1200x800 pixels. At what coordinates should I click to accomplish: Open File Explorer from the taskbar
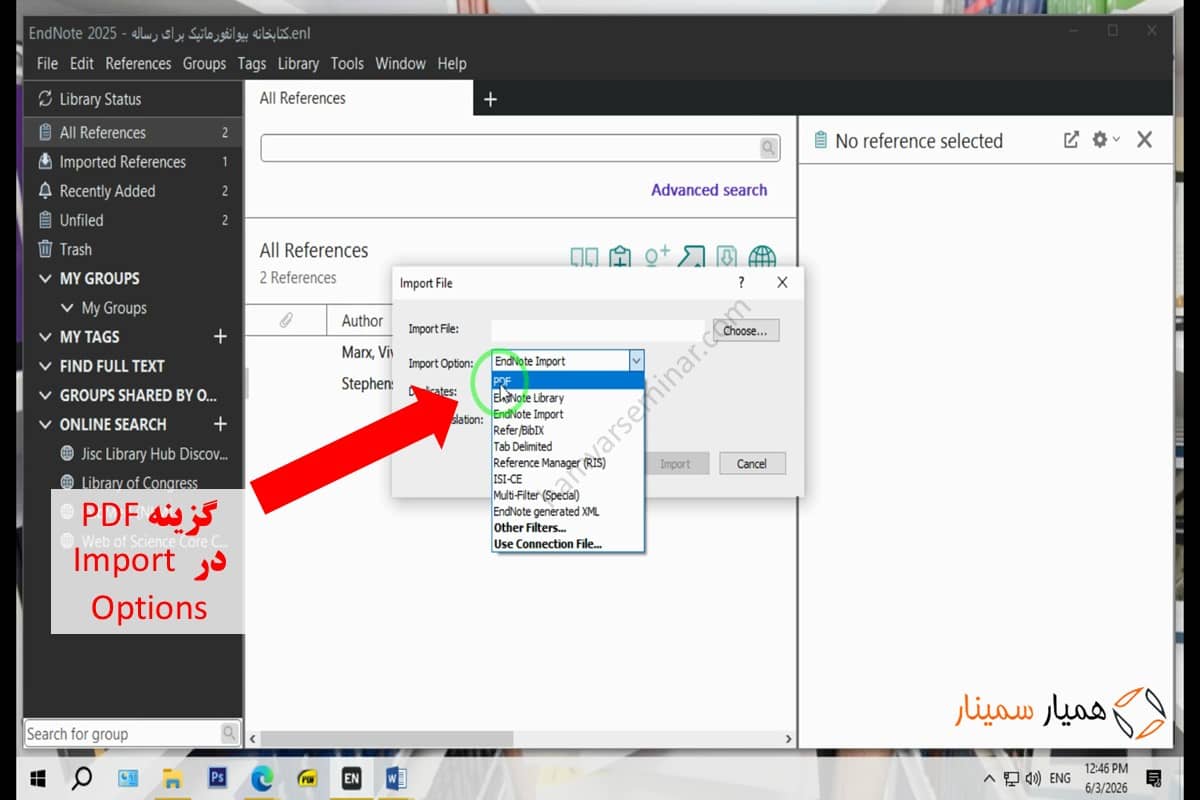click(173, 778)
